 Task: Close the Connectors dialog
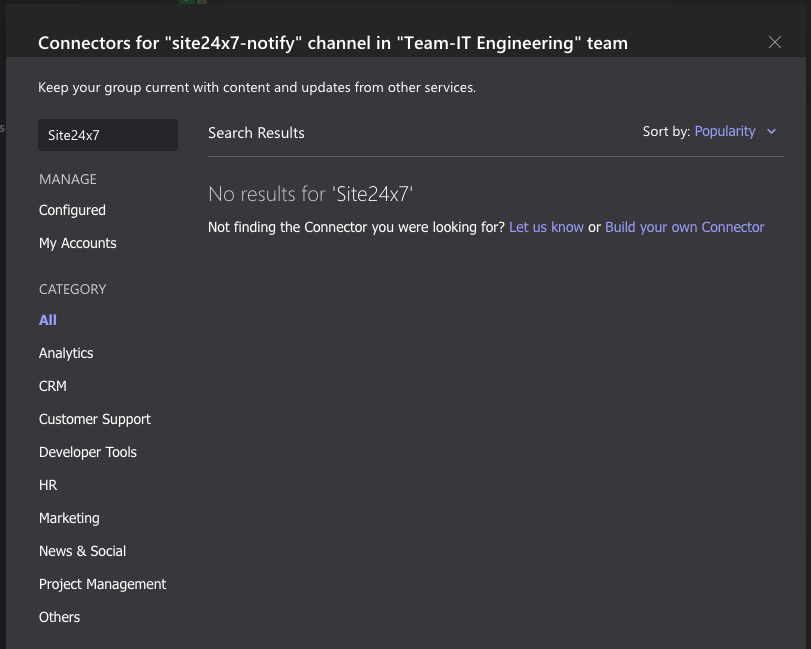[775, 42]
